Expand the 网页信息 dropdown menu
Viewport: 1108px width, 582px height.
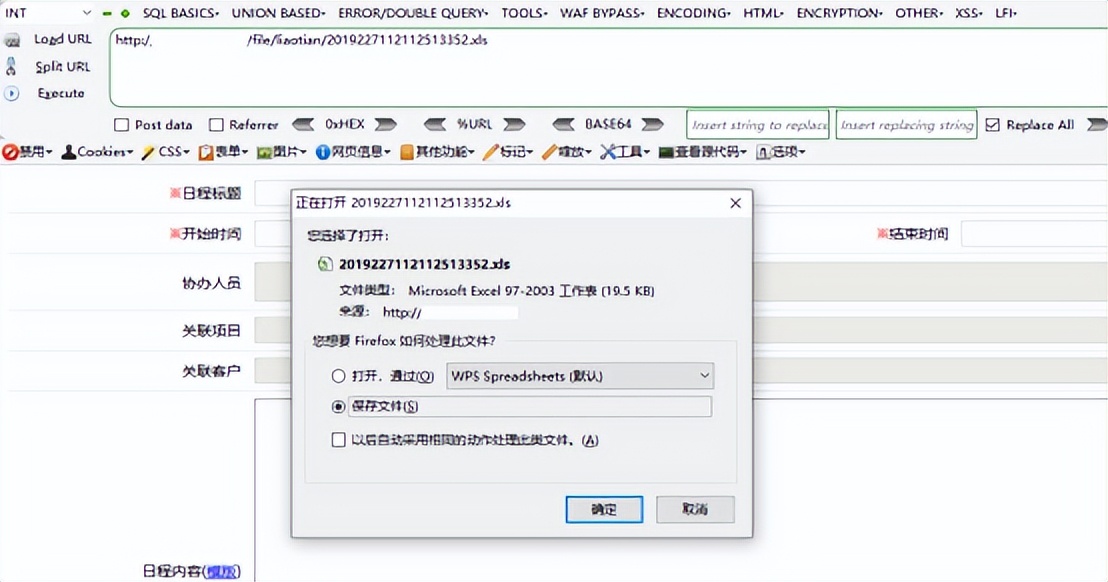click(x=388, y=153)
